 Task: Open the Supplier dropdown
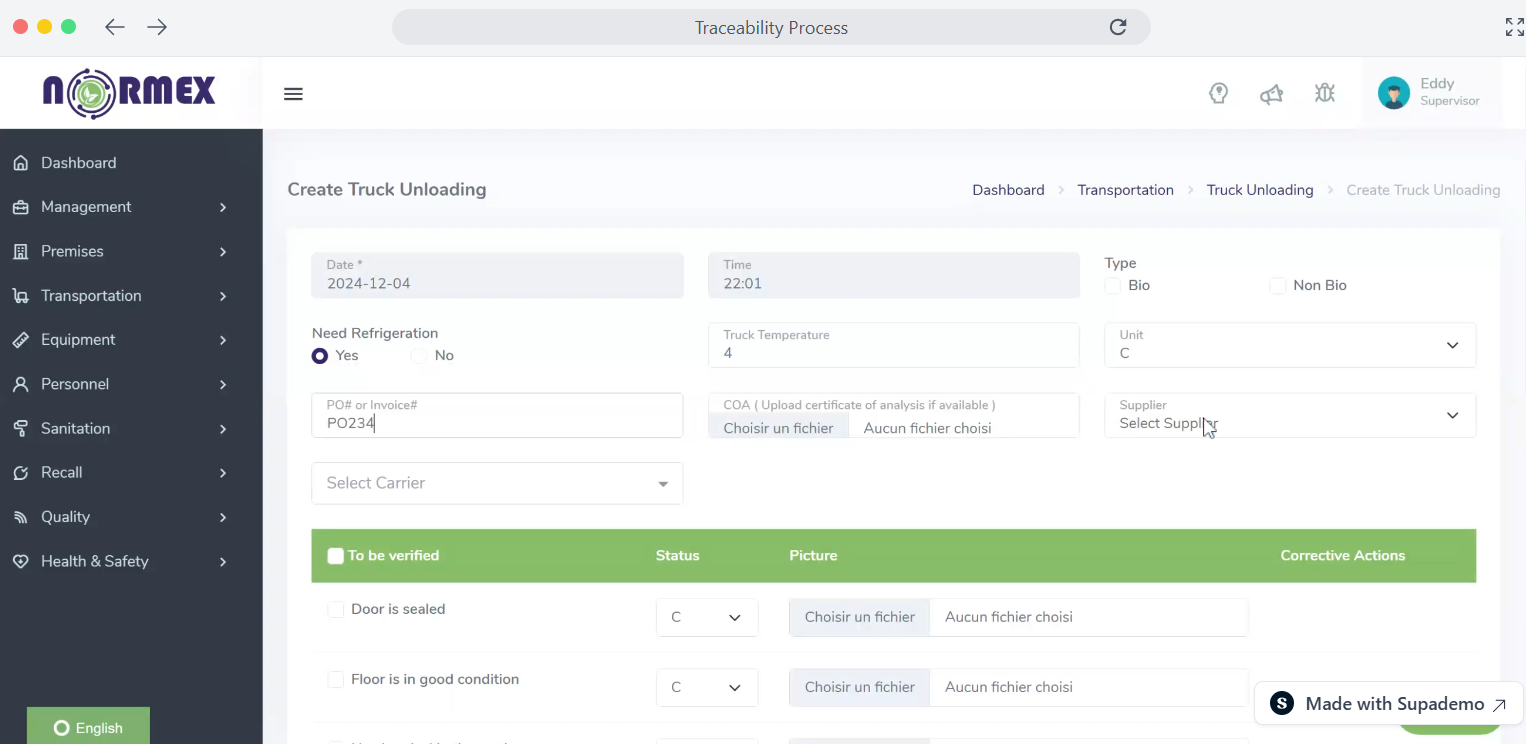click(x=1289, y=415)
